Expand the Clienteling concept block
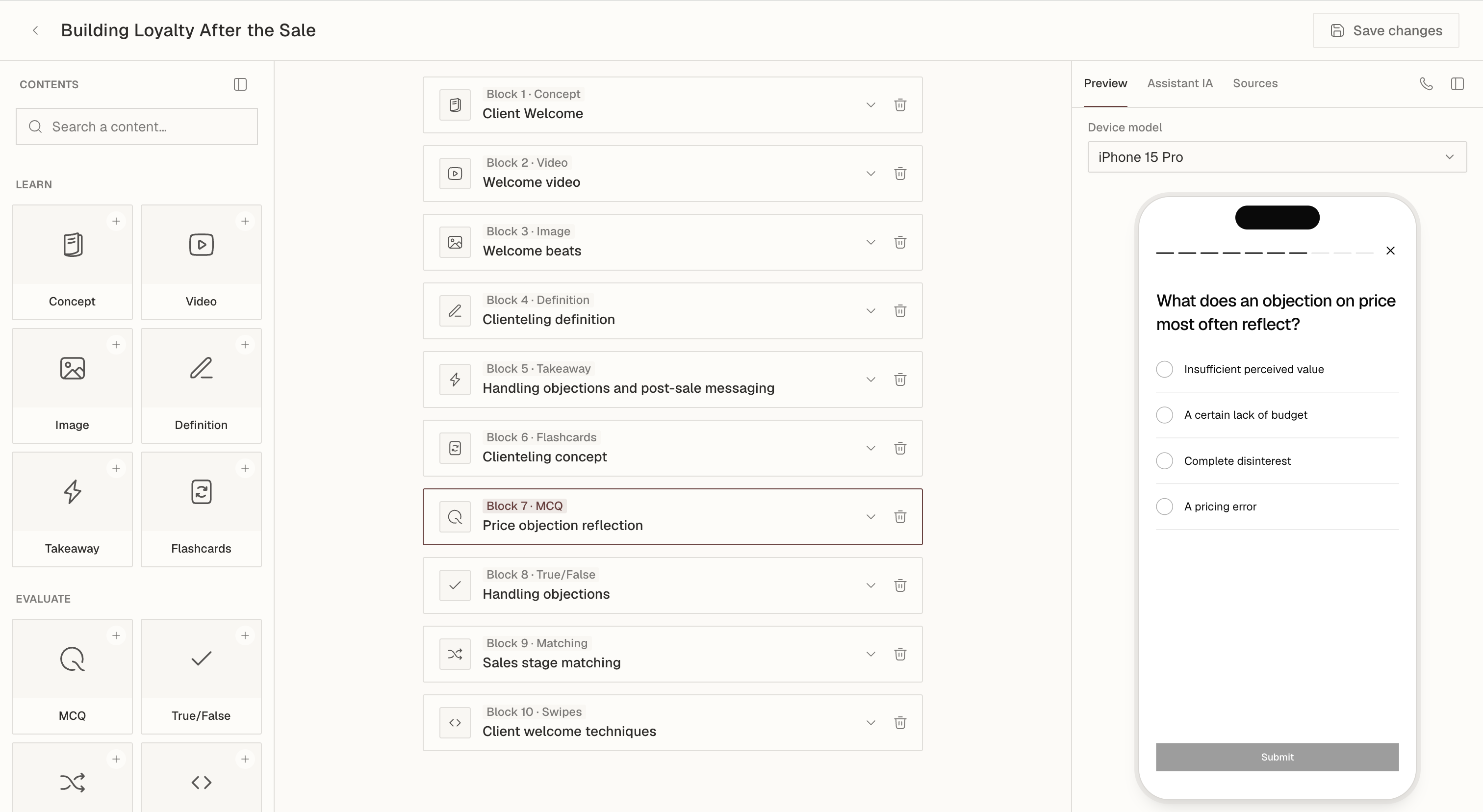Screen dimensions: 1483x812 click(x=870, y=448)
